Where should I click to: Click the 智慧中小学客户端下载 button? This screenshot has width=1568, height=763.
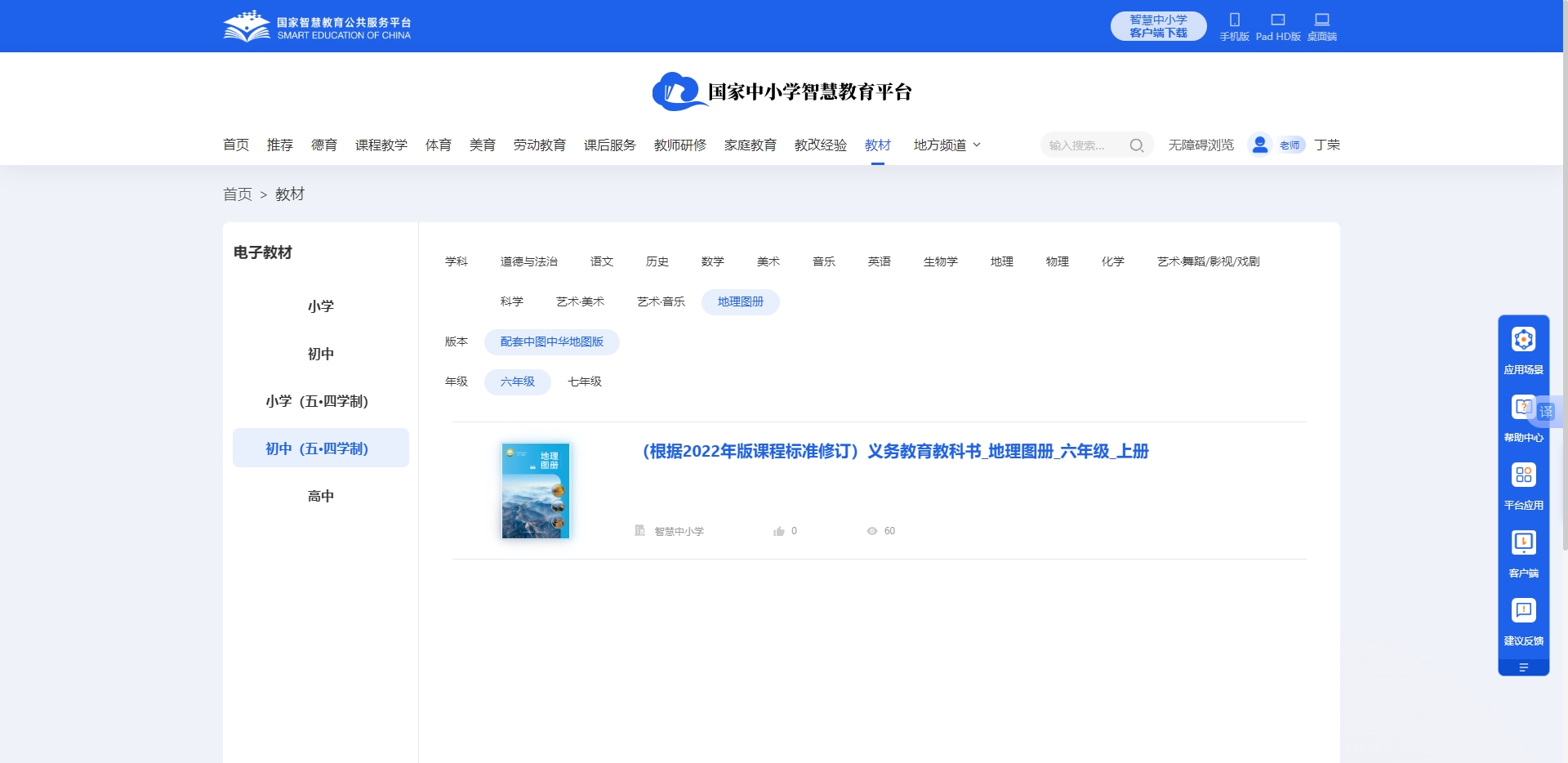[1158, 26]
